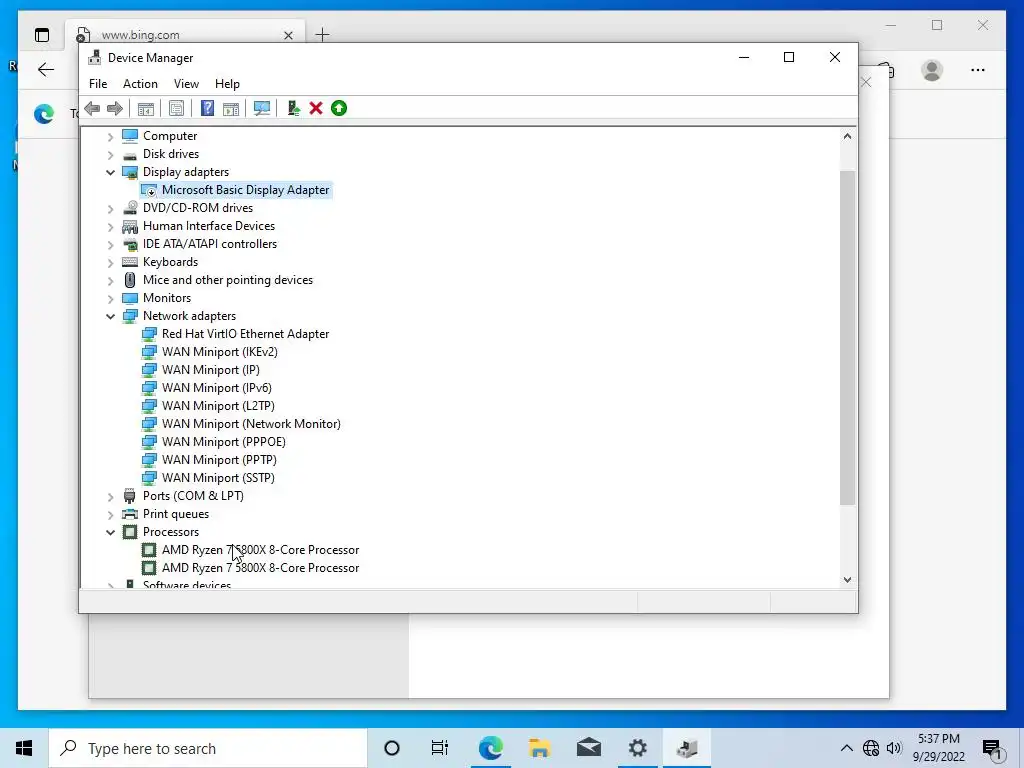Screen dimensions: 1024x768
Task: Select WAN Miniport (IKEv2)
Action: [219, 352]
